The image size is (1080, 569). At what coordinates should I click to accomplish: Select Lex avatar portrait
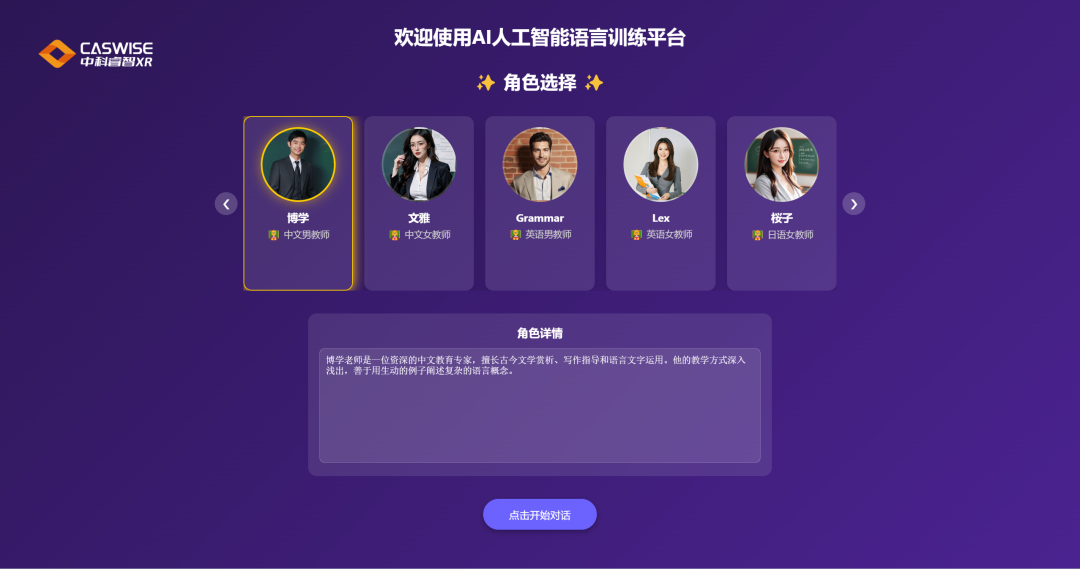coord(661,165)
